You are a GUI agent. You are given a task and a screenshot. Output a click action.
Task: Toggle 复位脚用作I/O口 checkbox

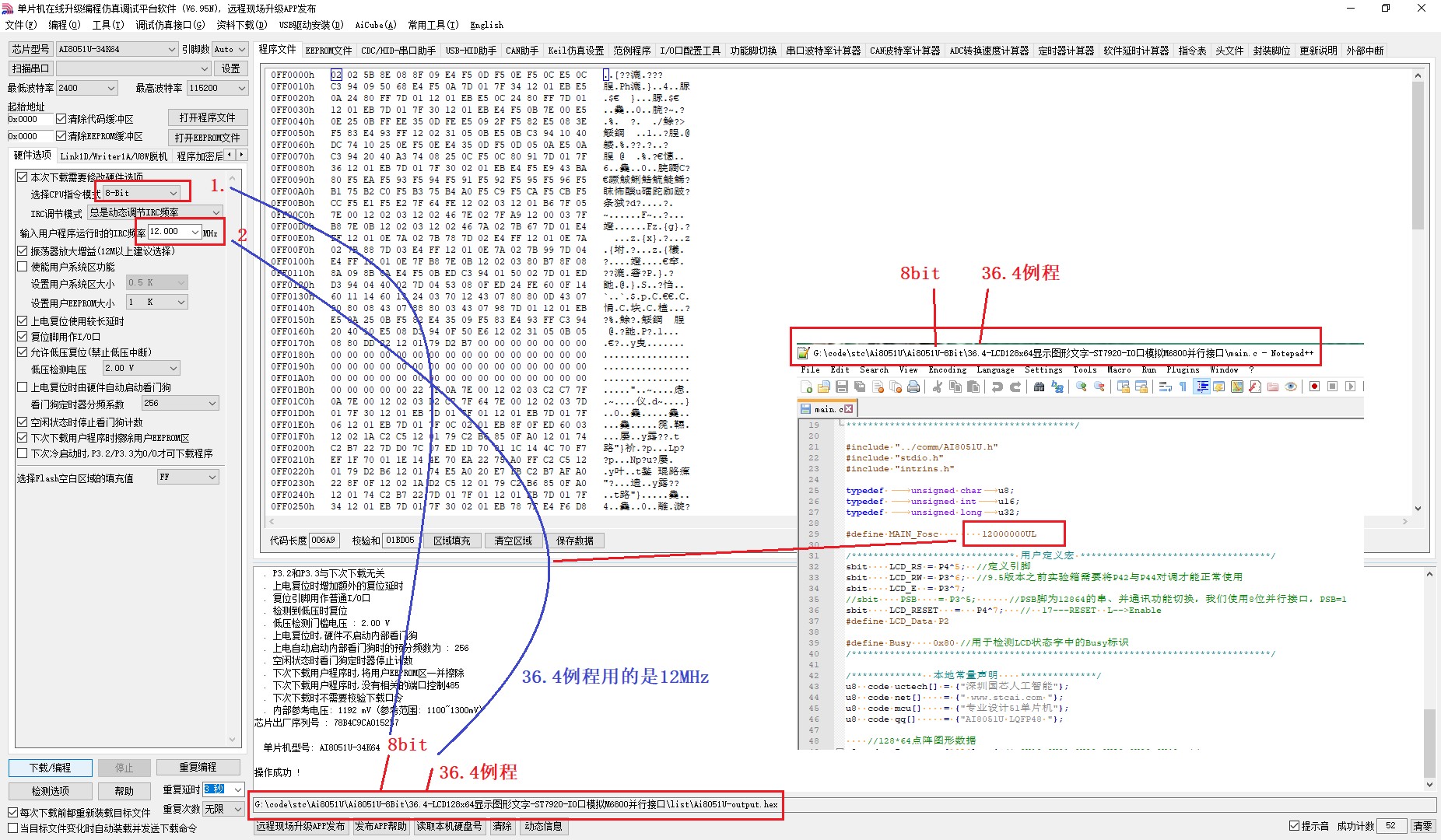point(23,337)
